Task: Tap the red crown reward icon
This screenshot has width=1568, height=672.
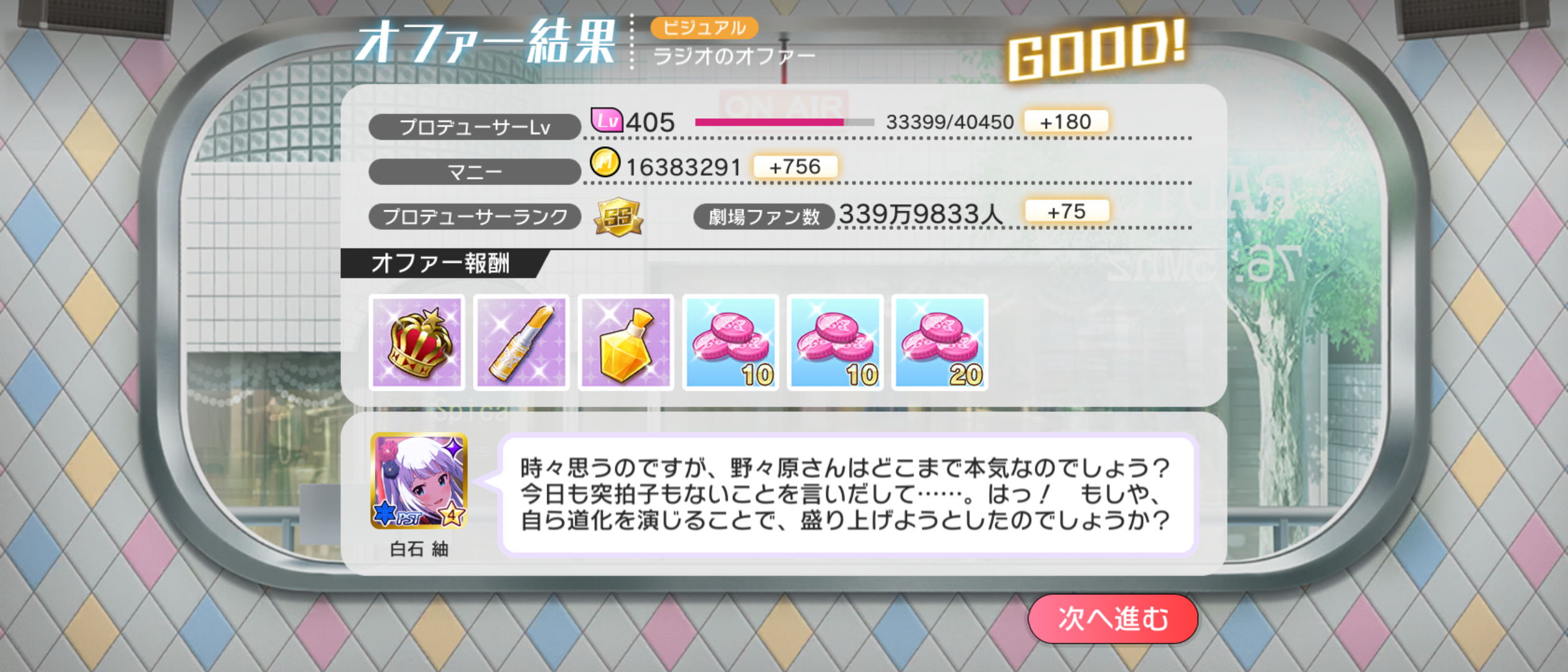Action: [x=417, y=343]
